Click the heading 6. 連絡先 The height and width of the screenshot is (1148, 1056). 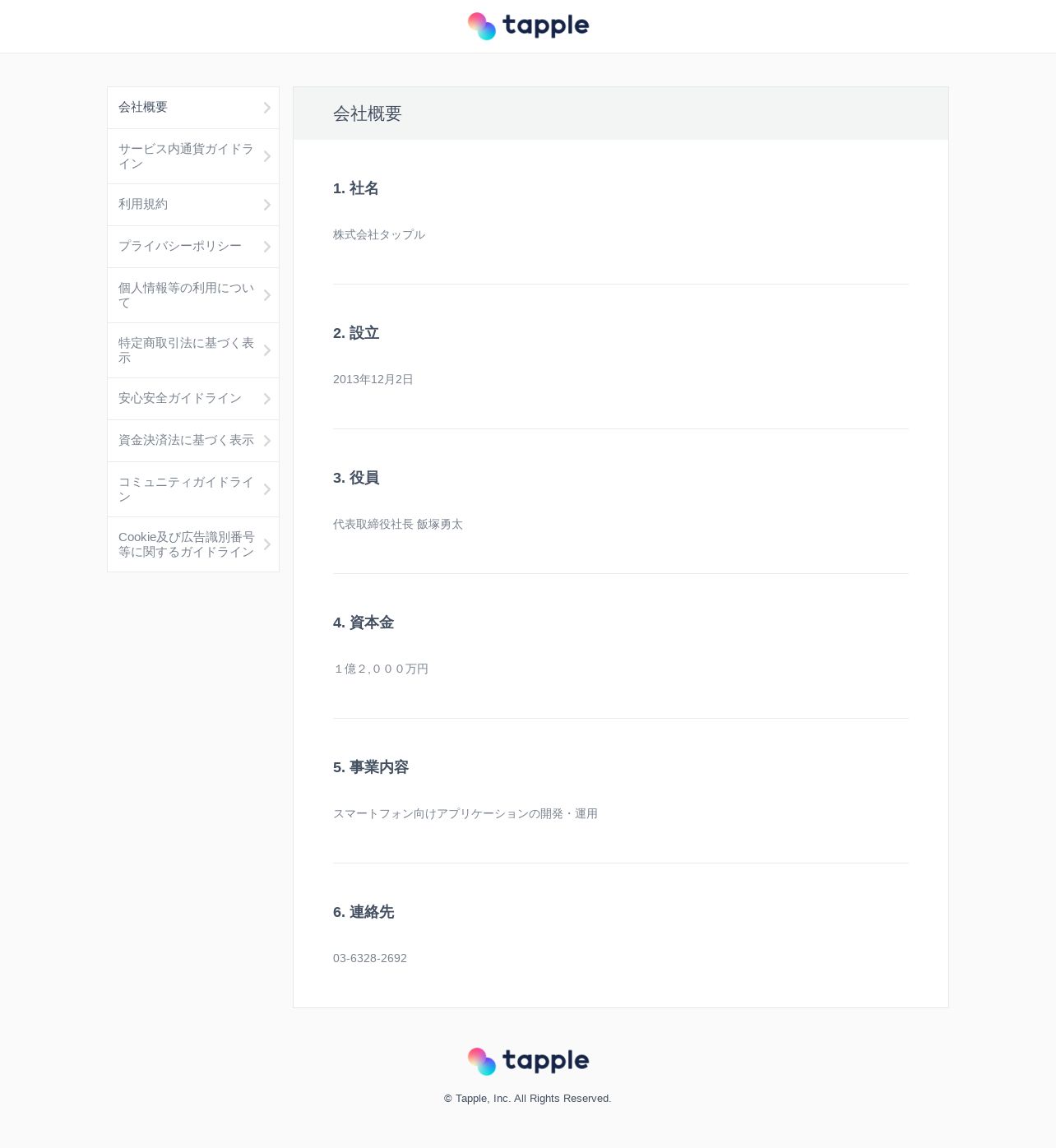[x=363, y=912]
